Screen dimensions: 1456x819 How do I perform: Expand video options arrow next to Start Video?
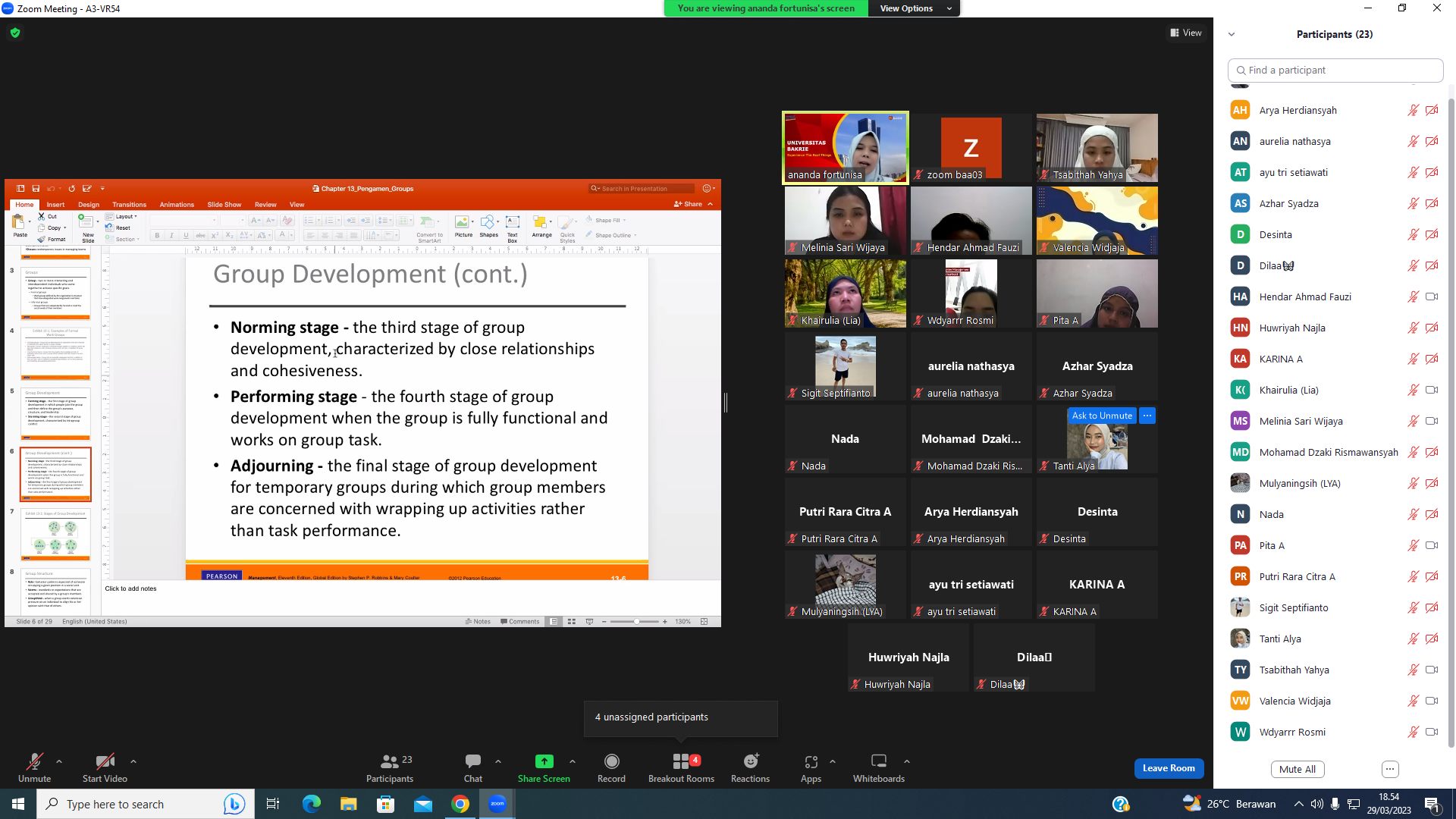pos(133,761)
